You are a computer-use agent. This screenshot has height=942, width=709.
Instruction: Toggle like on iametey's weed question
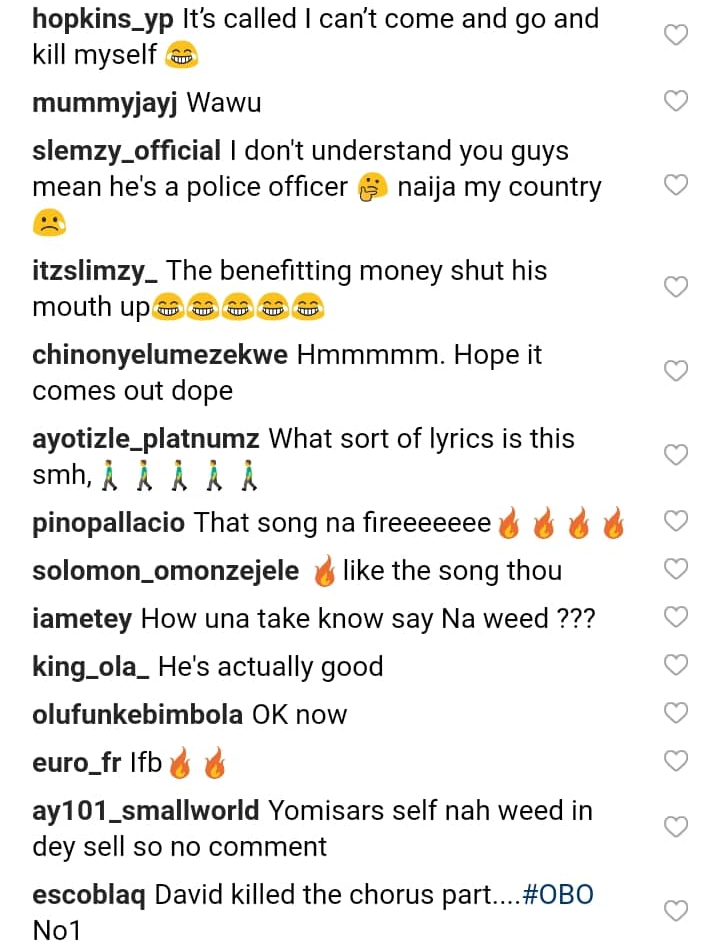click(x=677, y=617)
